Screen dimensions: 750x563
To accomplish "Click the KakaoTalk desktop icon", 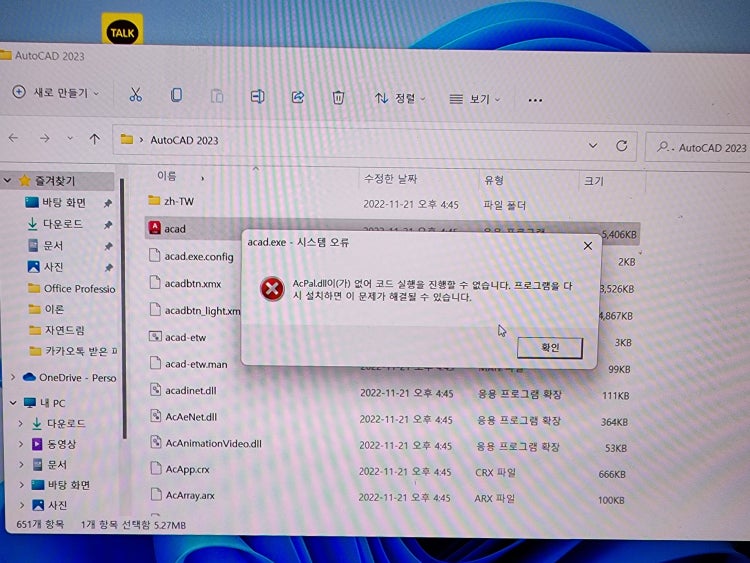I will point(122,30).
